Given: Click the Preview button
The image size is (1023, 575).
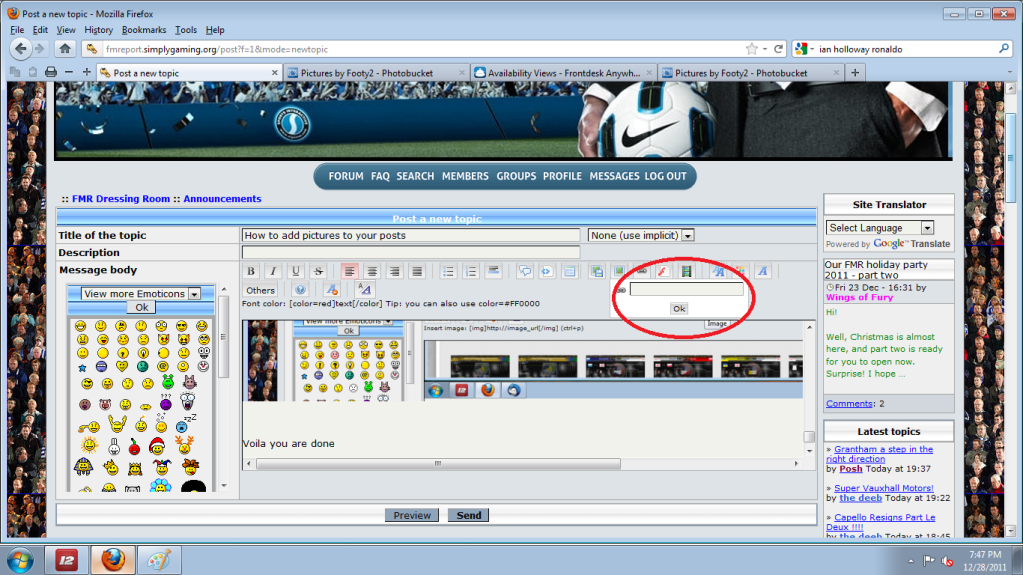Looking at the screenshot, I should pos(412,516).
